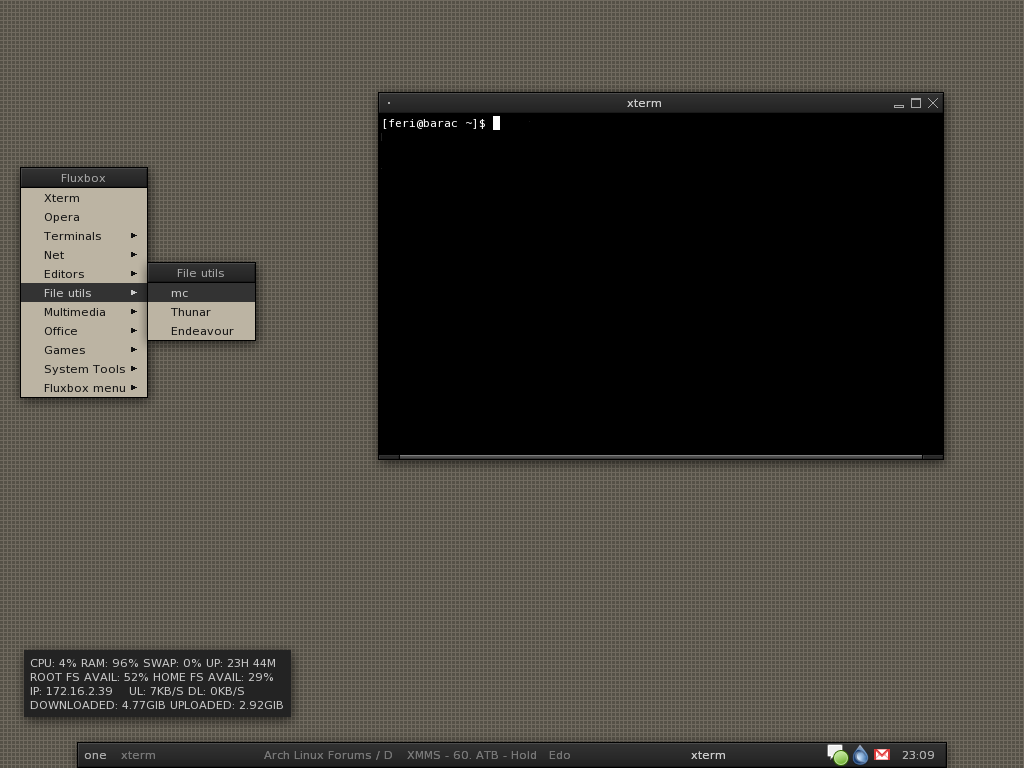Launch Endeavour file manager

coord(201,330)
